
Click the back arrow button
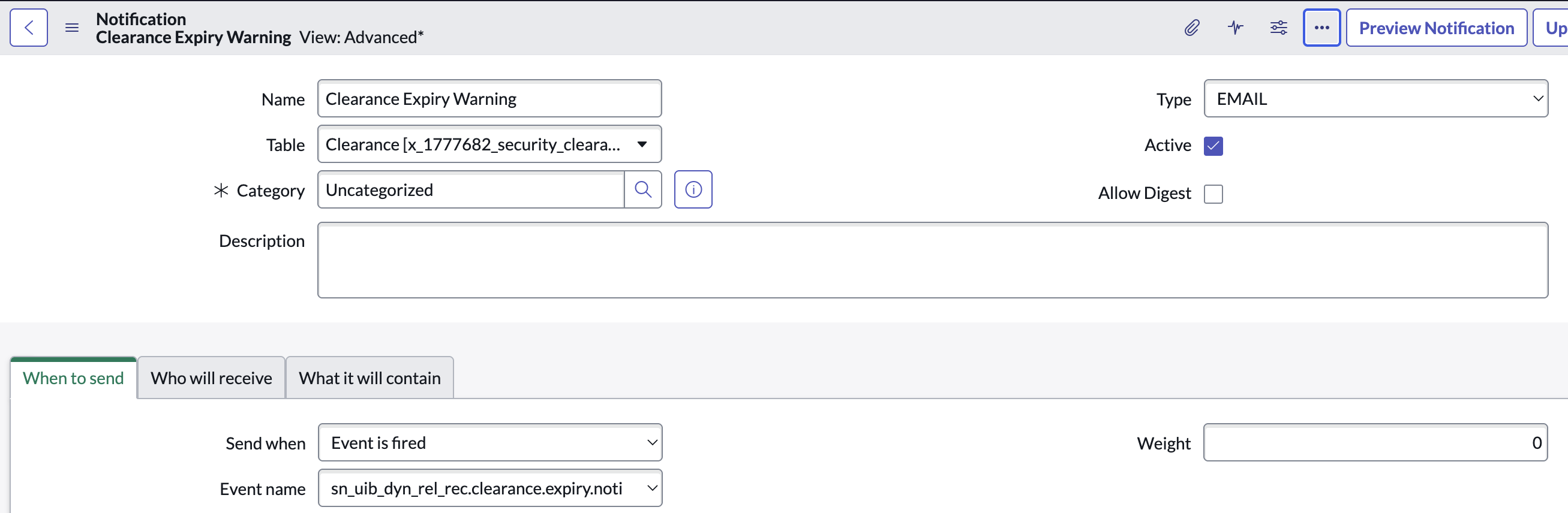pos(29,28)
